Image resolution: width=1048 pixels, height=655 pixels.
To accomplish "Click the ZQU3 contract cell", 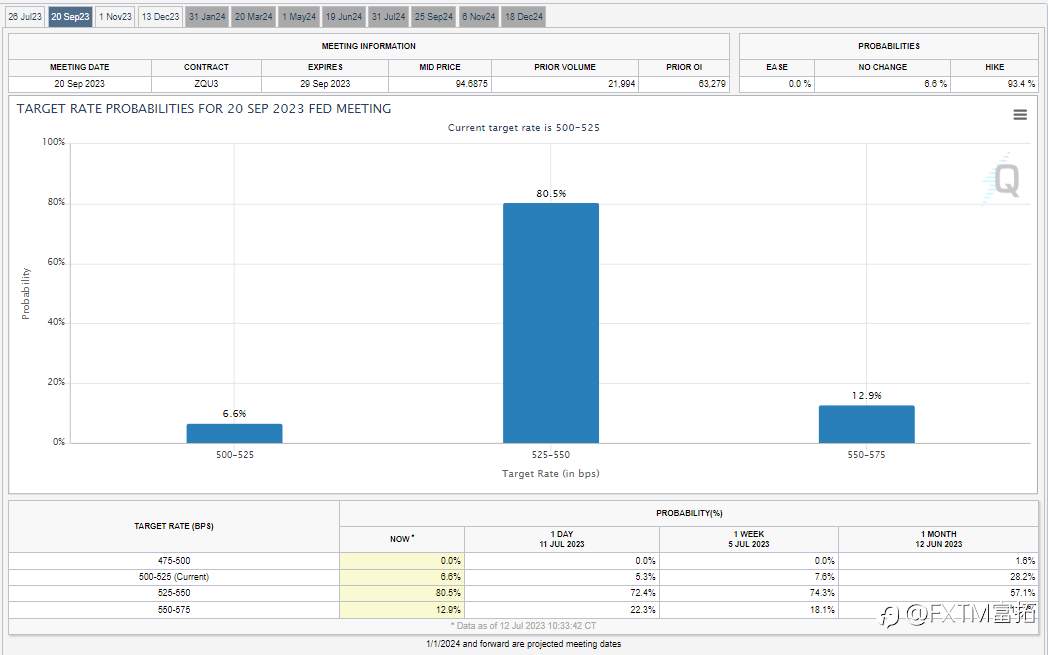I will 206,84.
